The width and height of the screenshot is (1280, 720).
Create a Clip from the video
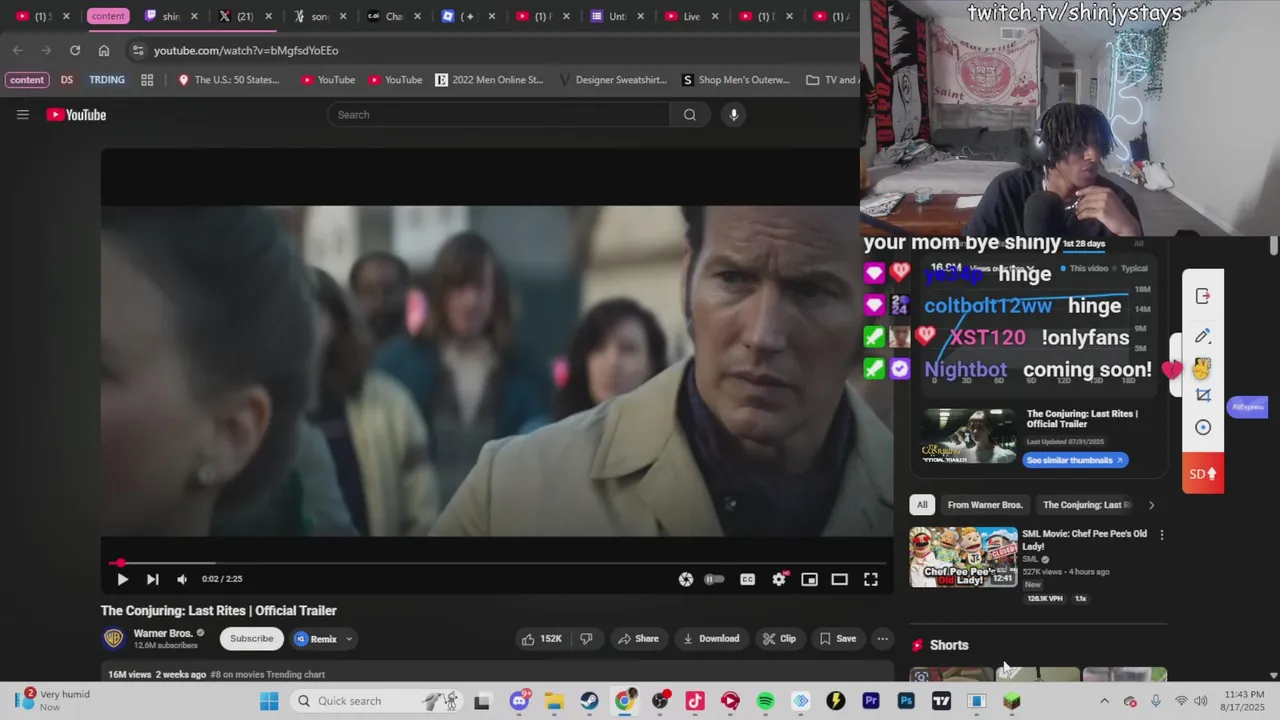coord(779,639)
